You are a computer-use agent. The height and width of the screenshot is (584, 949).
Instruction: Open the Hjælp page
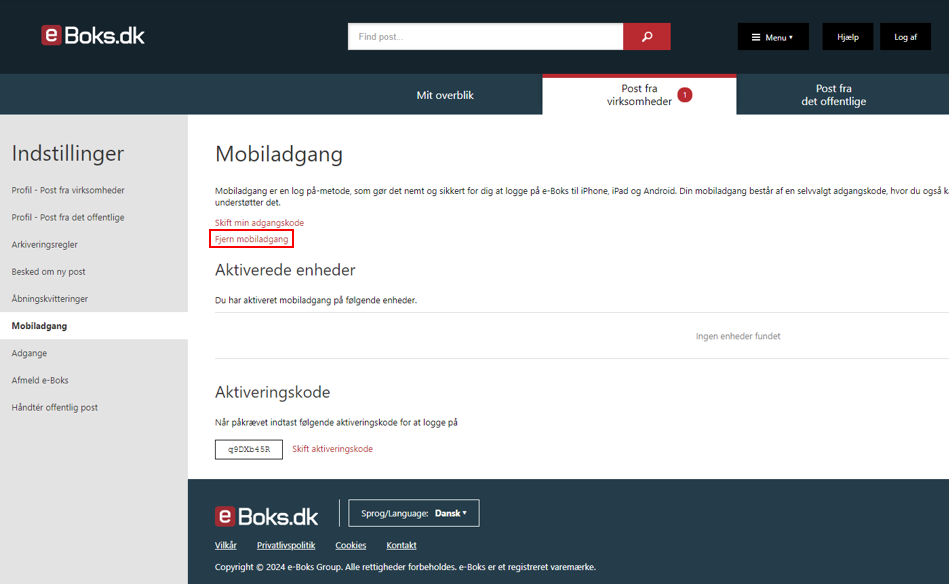point(847,37)
